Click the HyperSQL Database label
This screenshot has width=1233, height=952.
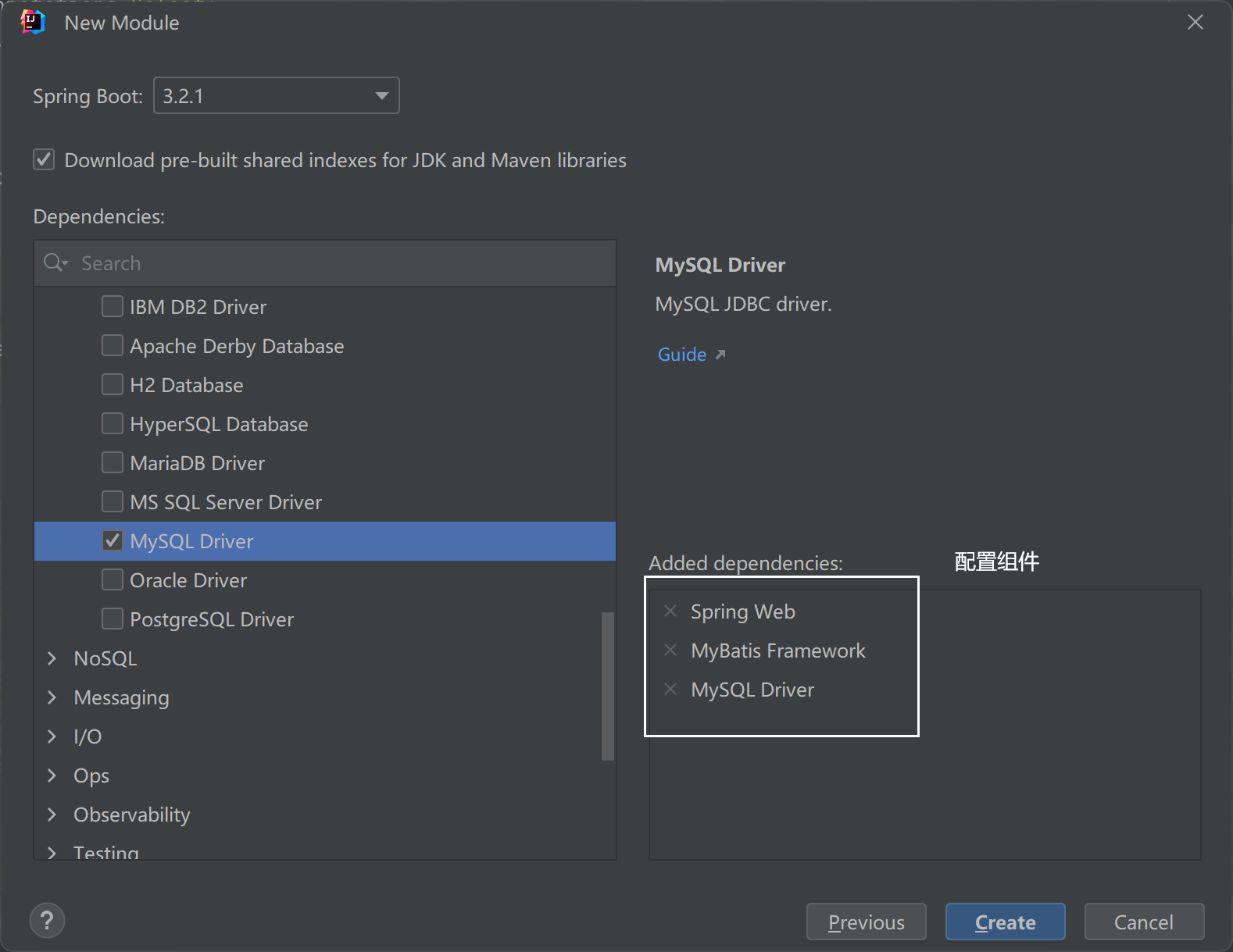point(219,424)
